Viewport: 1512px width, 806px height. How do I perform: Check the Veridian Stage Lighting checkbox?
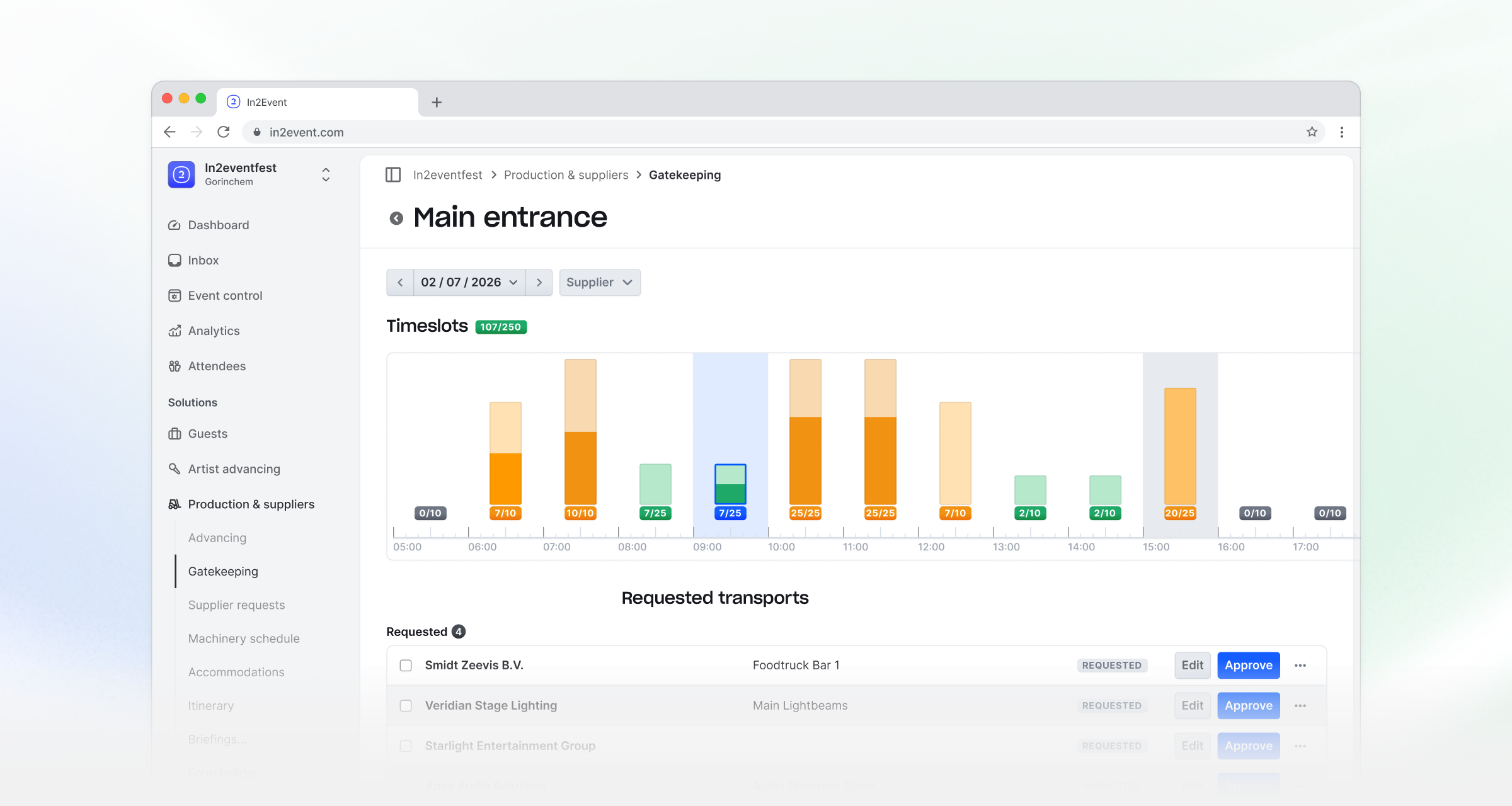coord(406,706)
